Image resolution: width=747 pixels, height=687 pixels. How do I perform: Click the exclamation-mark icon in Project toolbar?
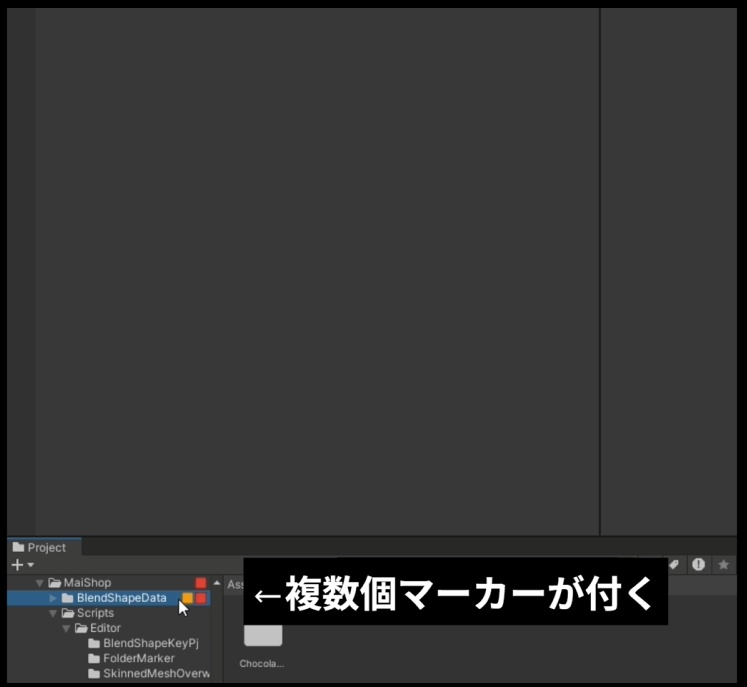point(698,565)
